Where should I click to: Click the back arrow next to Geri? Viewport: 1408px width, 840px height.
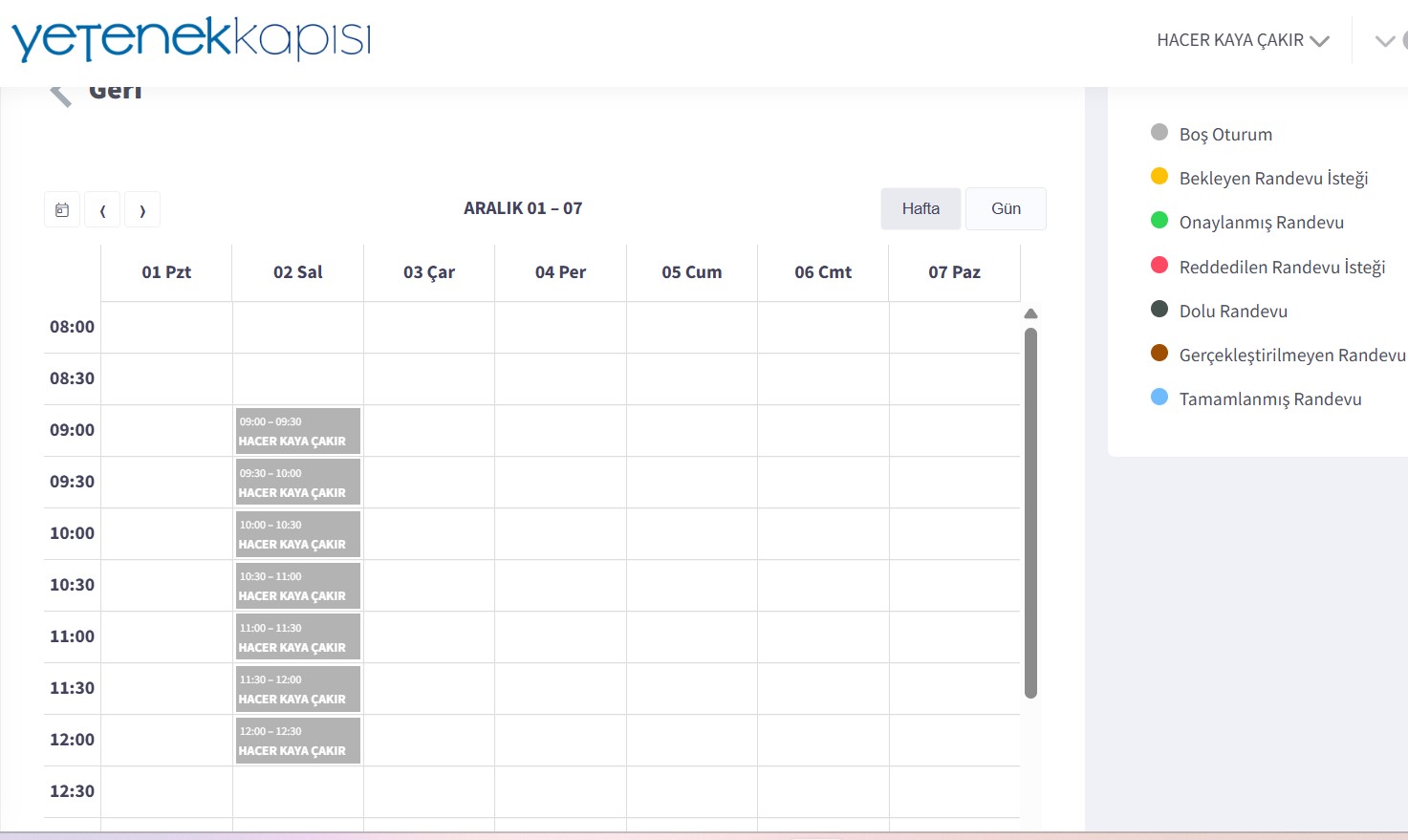pyautogui.click(x=60, y=94)
